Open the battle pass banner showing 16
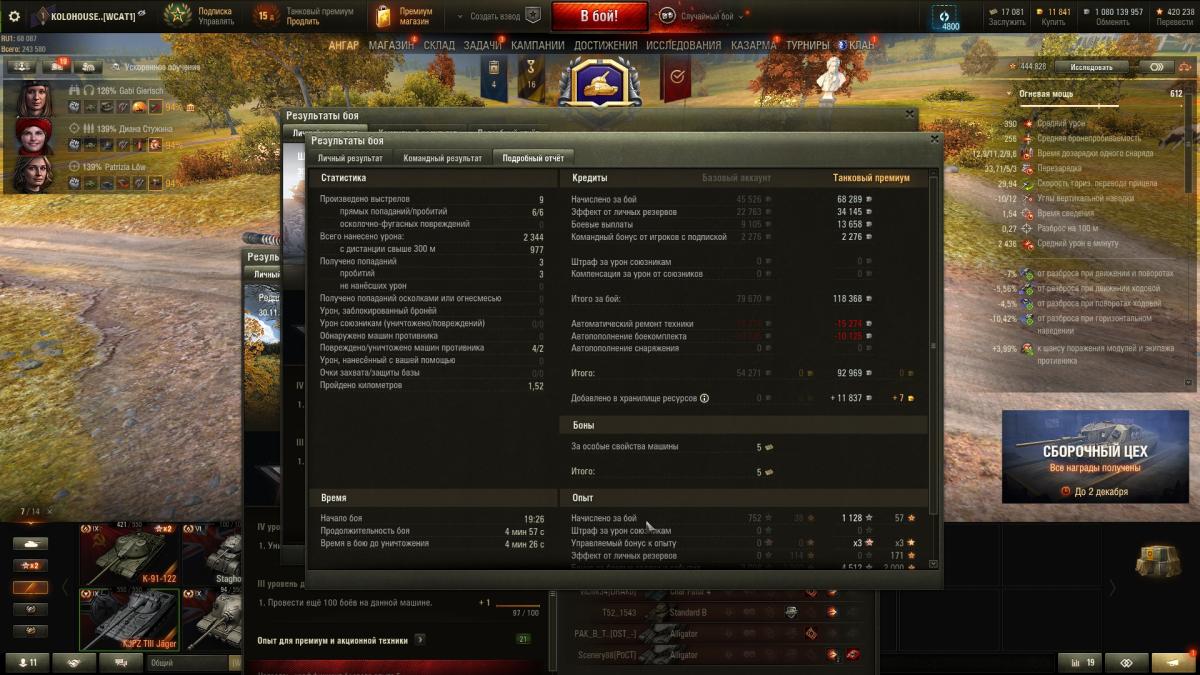This screenshot has width=1200, height=675. 531,77
